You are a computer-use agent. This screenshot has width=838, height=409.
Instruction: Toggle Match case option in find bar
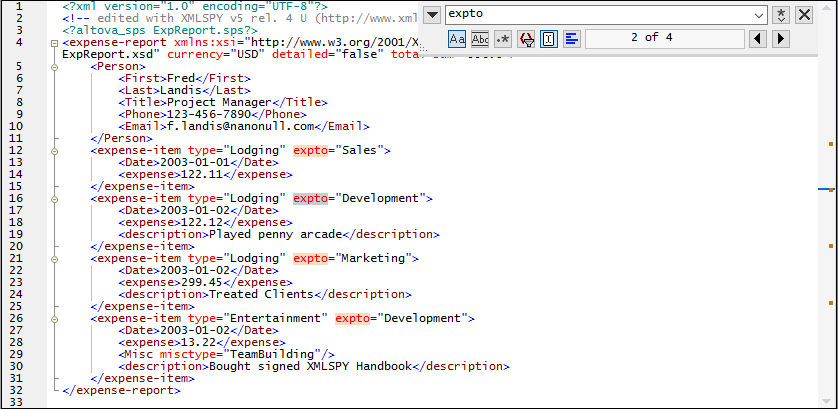pos(456,38)
